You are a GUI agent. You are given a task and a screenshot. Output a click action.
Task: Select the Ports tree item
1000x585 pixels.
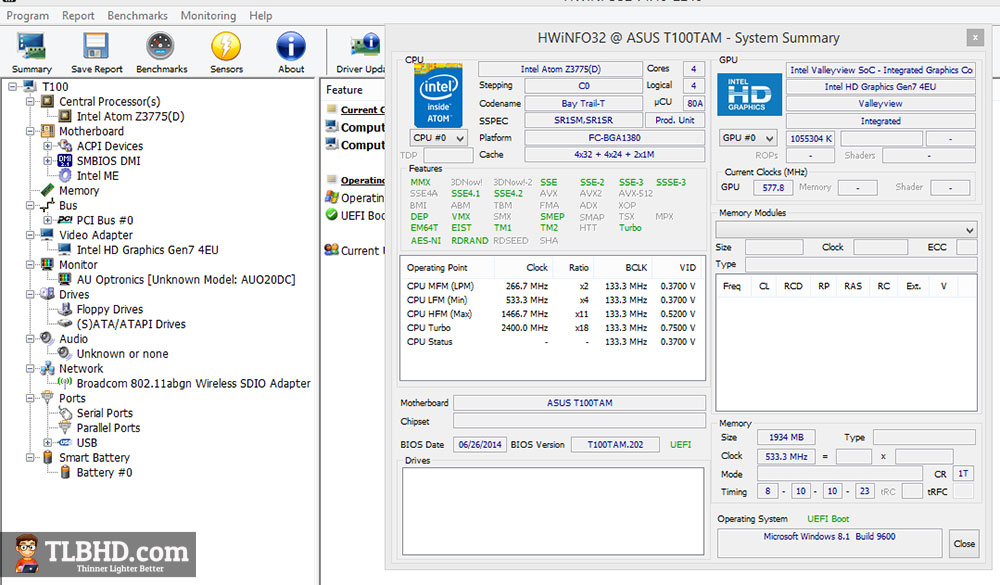point(72,398)
